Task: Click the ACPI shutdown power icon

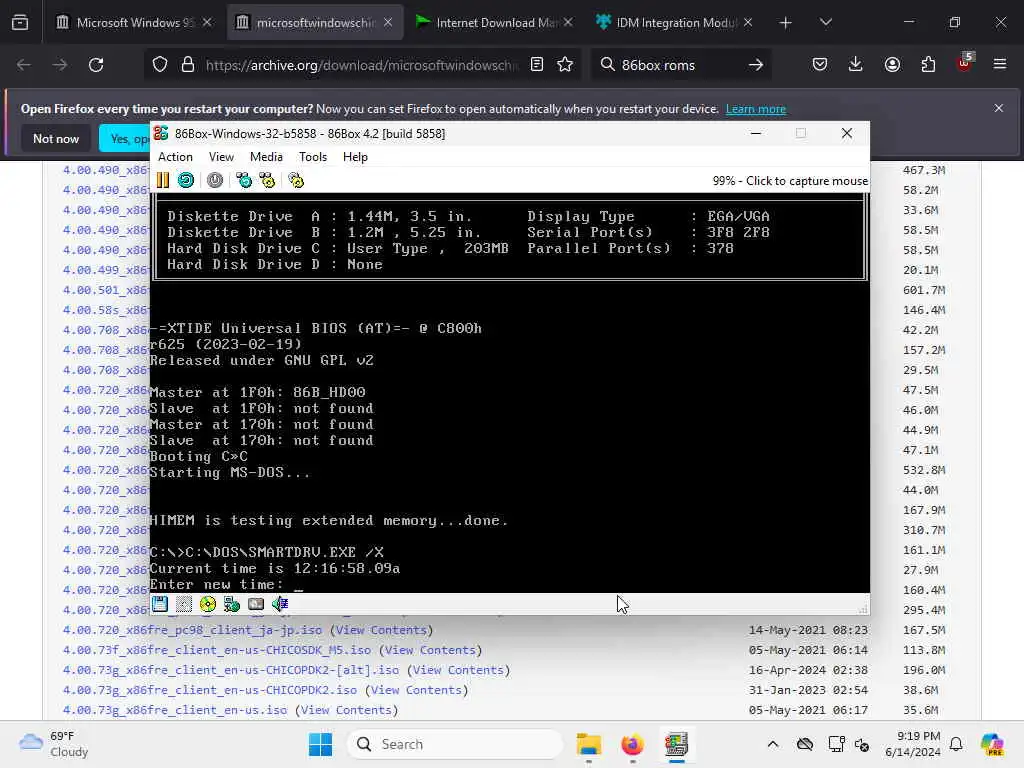Action: click(x=215, y=180)
